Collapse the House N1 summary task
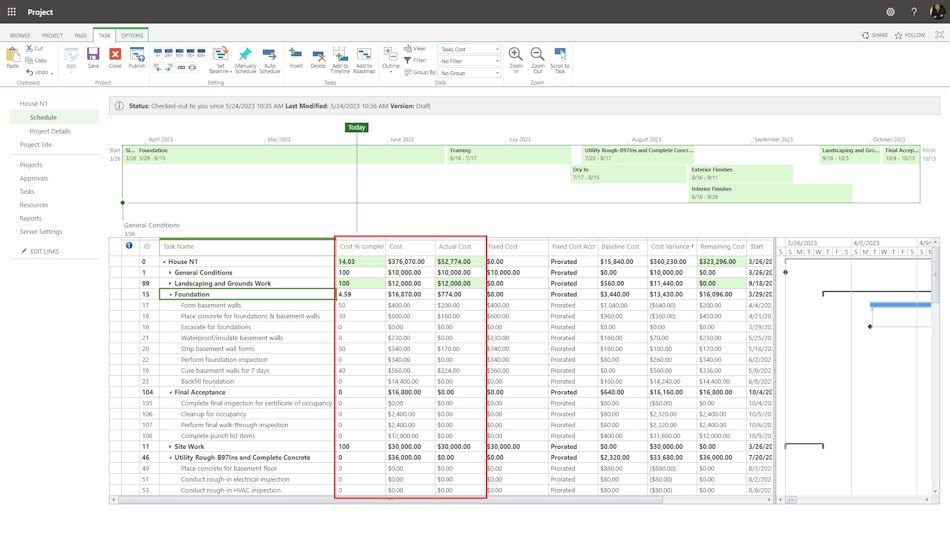The height and width of the screenshot is (534, 950). (164, 262)
